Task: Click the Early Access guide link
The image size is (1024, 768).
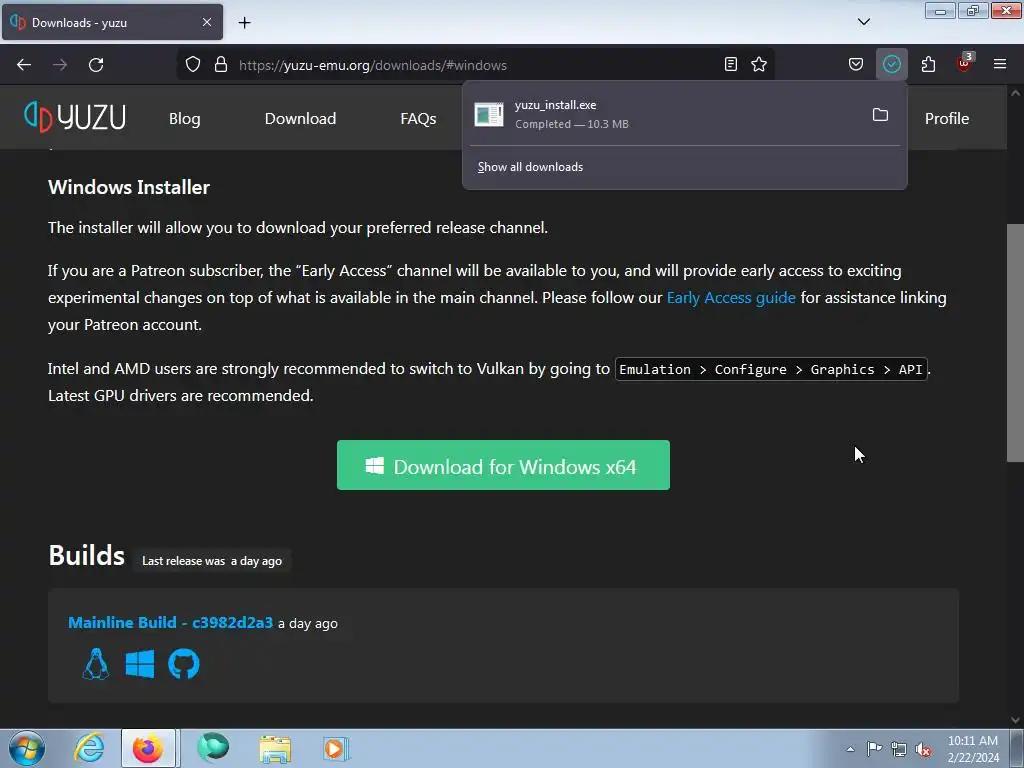Action: pyautogui.click(x=731, y=298)
